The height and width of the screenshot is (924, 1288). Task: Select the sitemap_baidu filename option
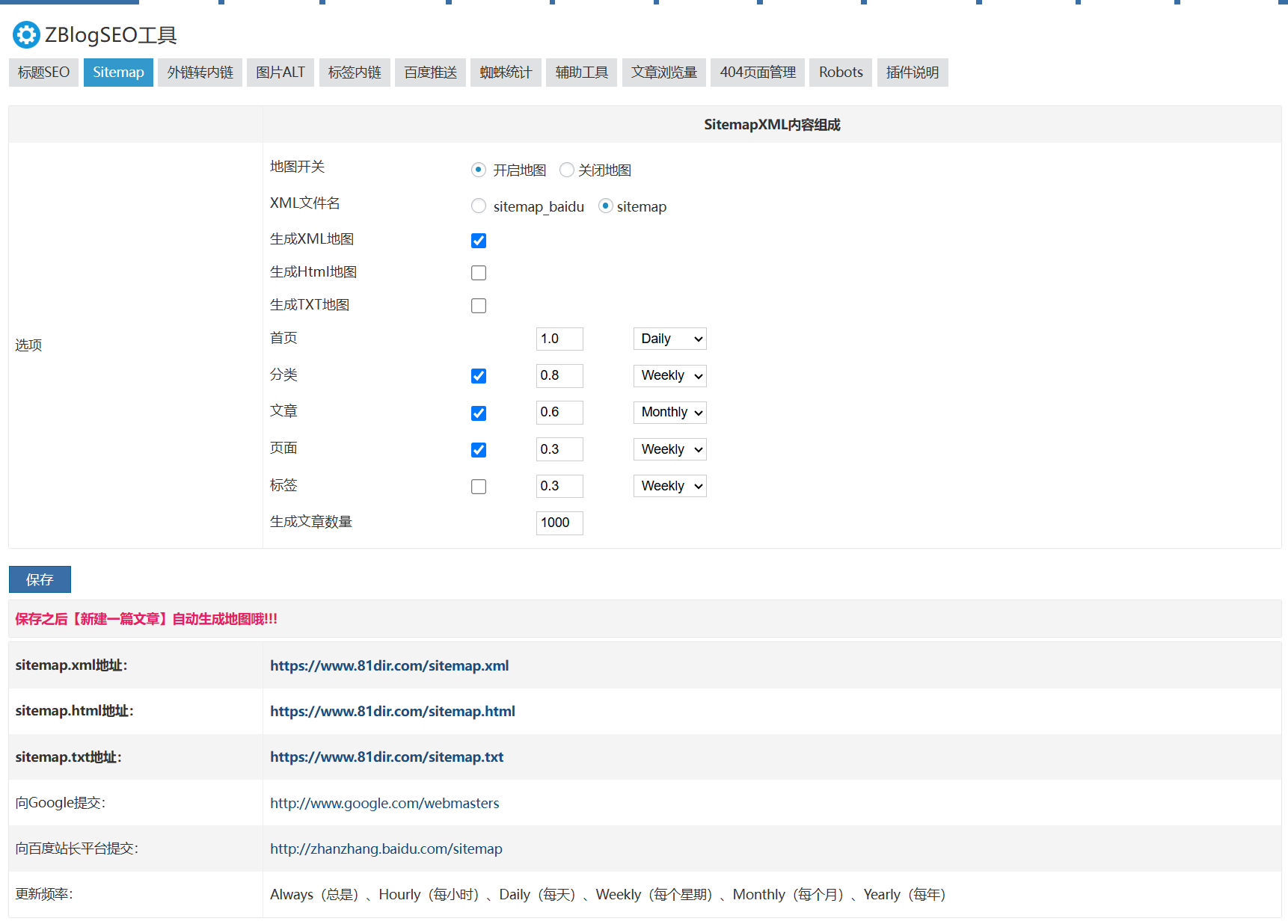coord(478,206)
